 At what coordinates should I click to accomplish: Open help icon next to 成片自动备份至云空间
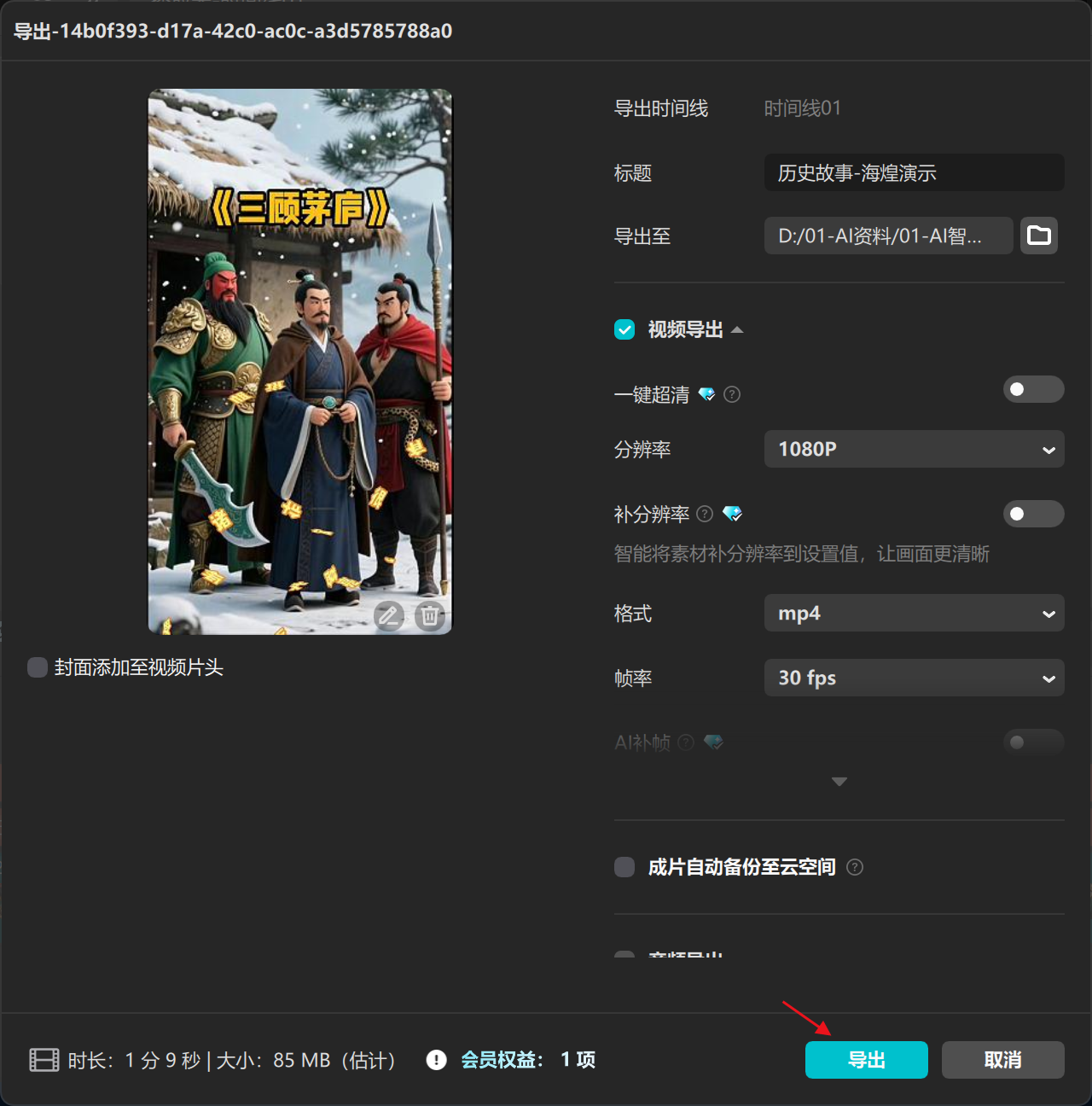(855, 867)
